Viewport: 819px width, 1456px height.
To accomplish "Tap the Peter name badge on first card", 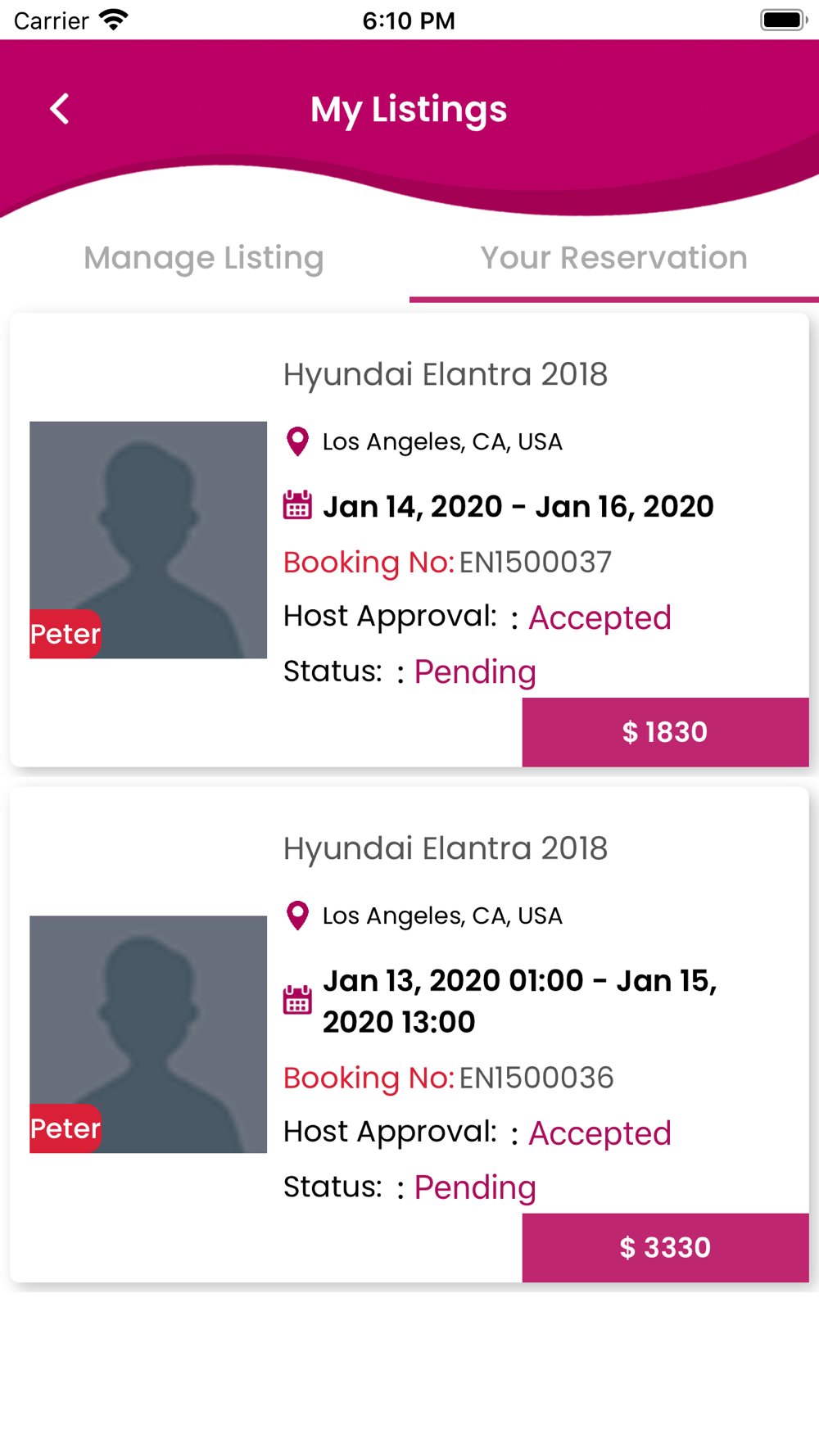I will click(x=66, y=634).
